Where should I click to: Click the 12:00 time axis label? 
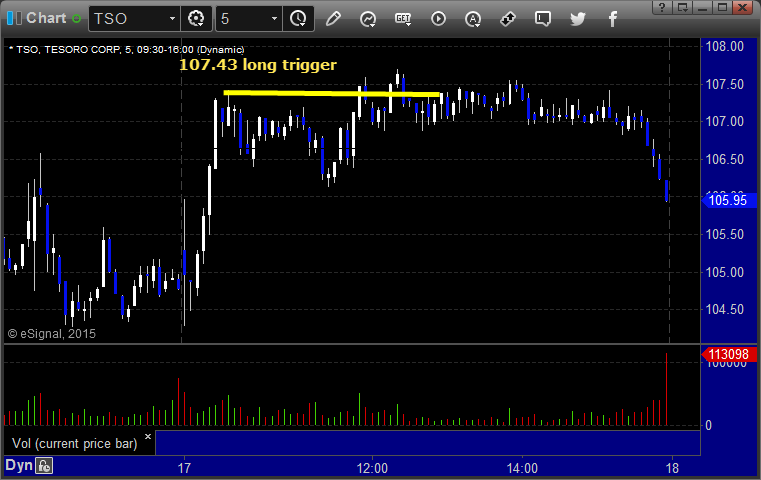372,468
